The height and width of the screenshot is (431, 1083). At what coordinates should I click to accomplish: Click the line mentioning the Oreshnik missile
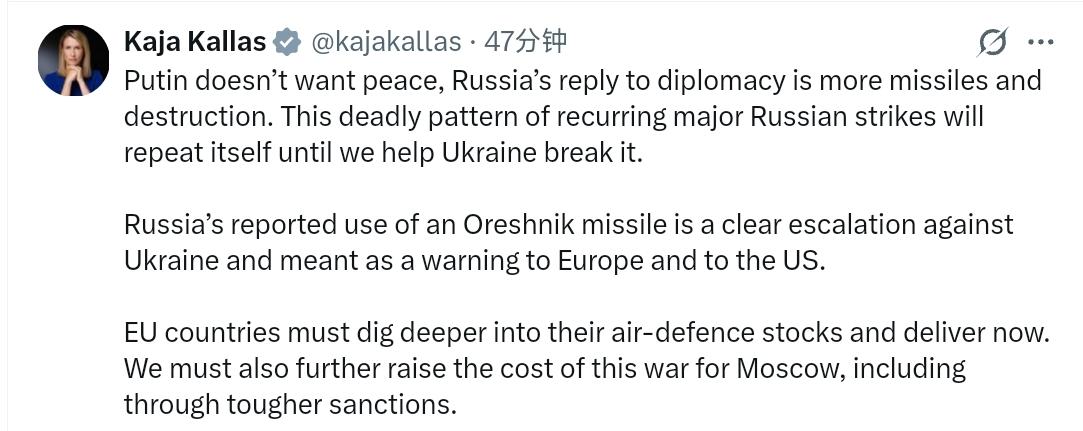click(568, 224)
